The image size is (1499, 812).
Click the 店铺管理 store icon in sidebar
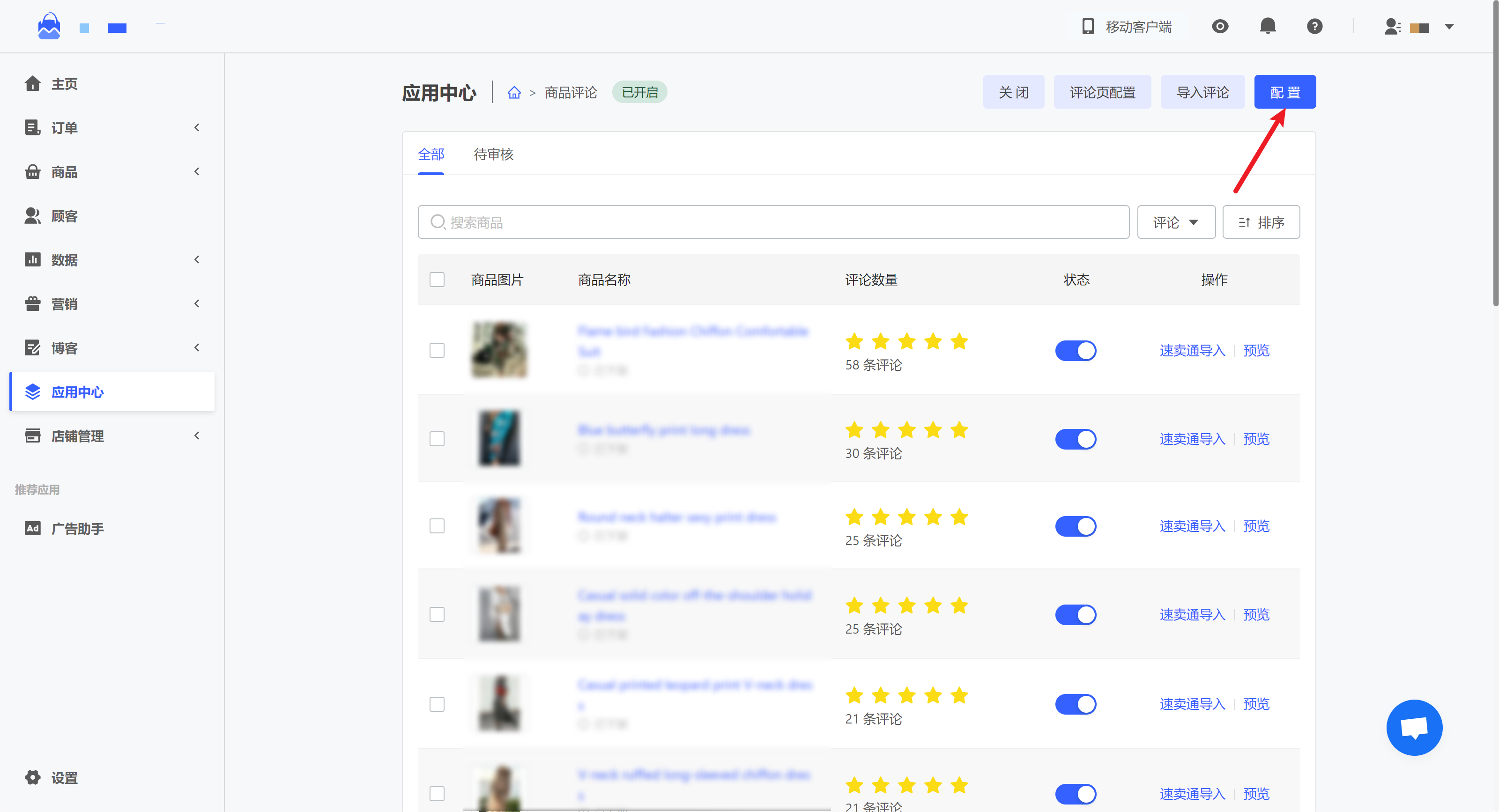click(x=33, y=436)
